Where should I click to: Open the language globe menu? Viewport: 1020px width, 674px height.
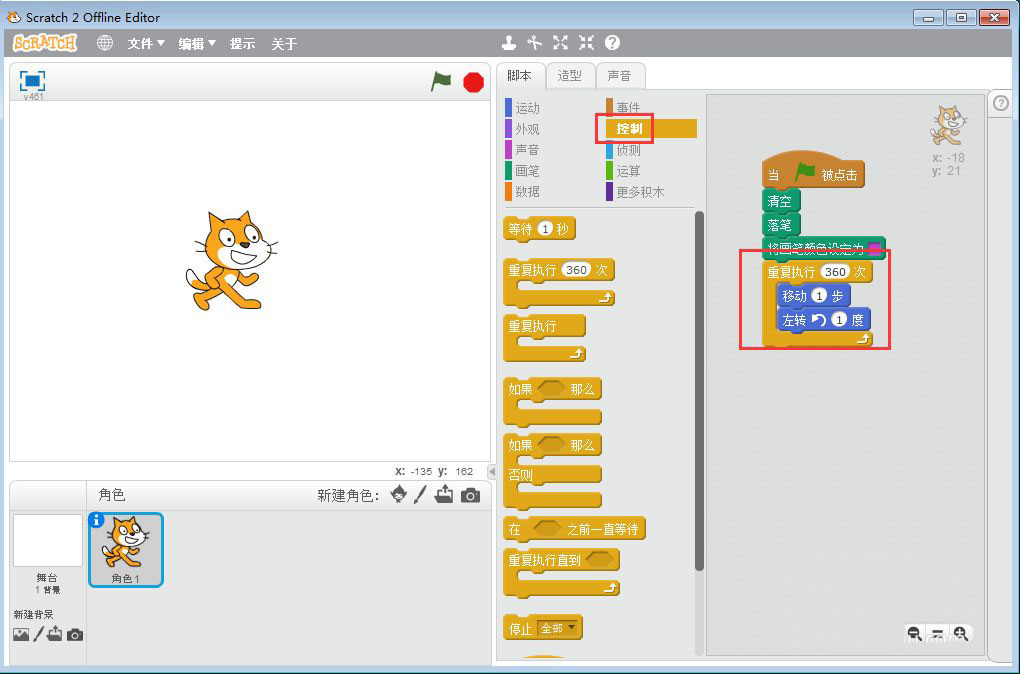coord(105,43)
